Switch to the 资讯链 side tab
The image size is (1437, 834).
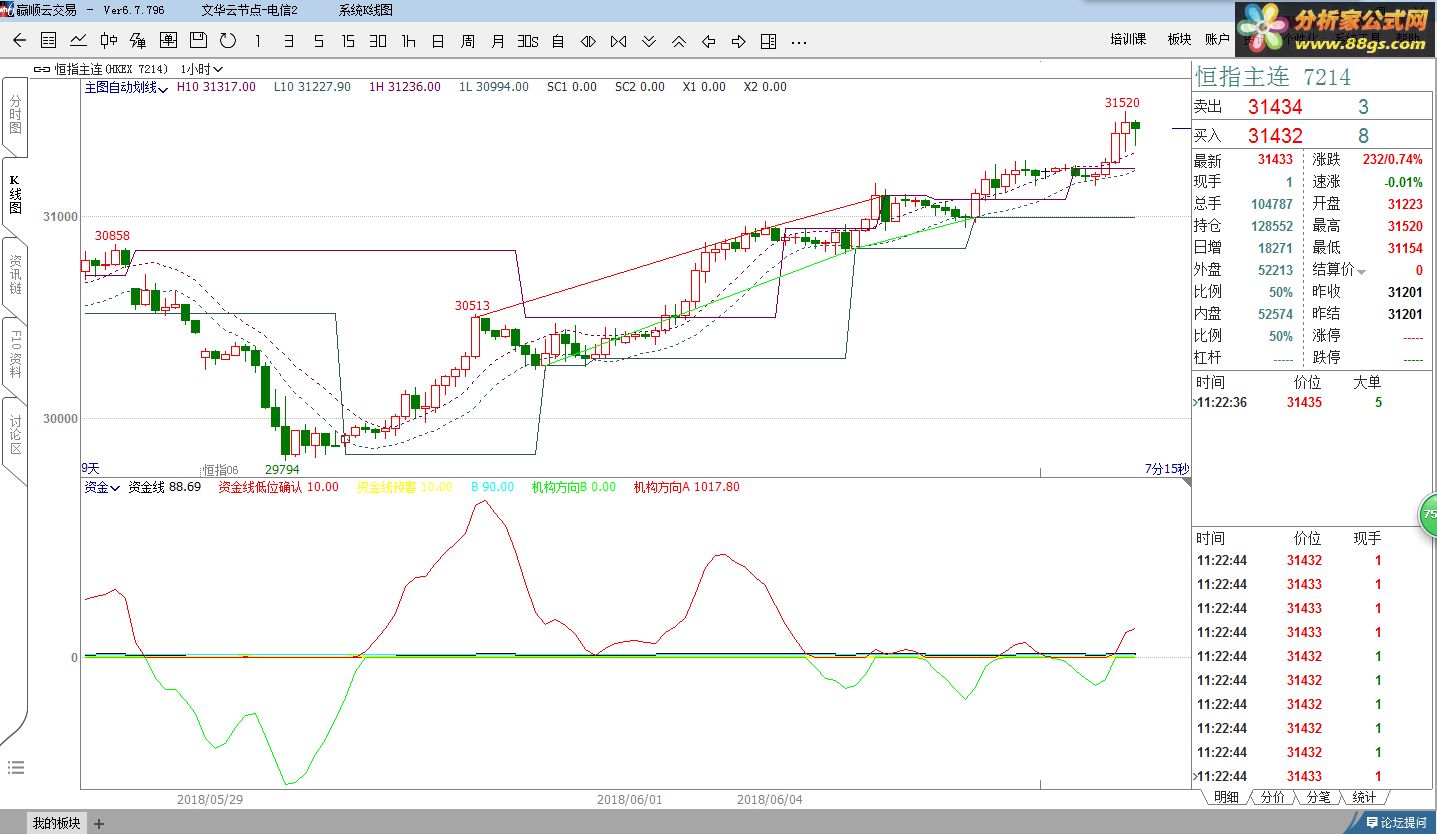15,274
